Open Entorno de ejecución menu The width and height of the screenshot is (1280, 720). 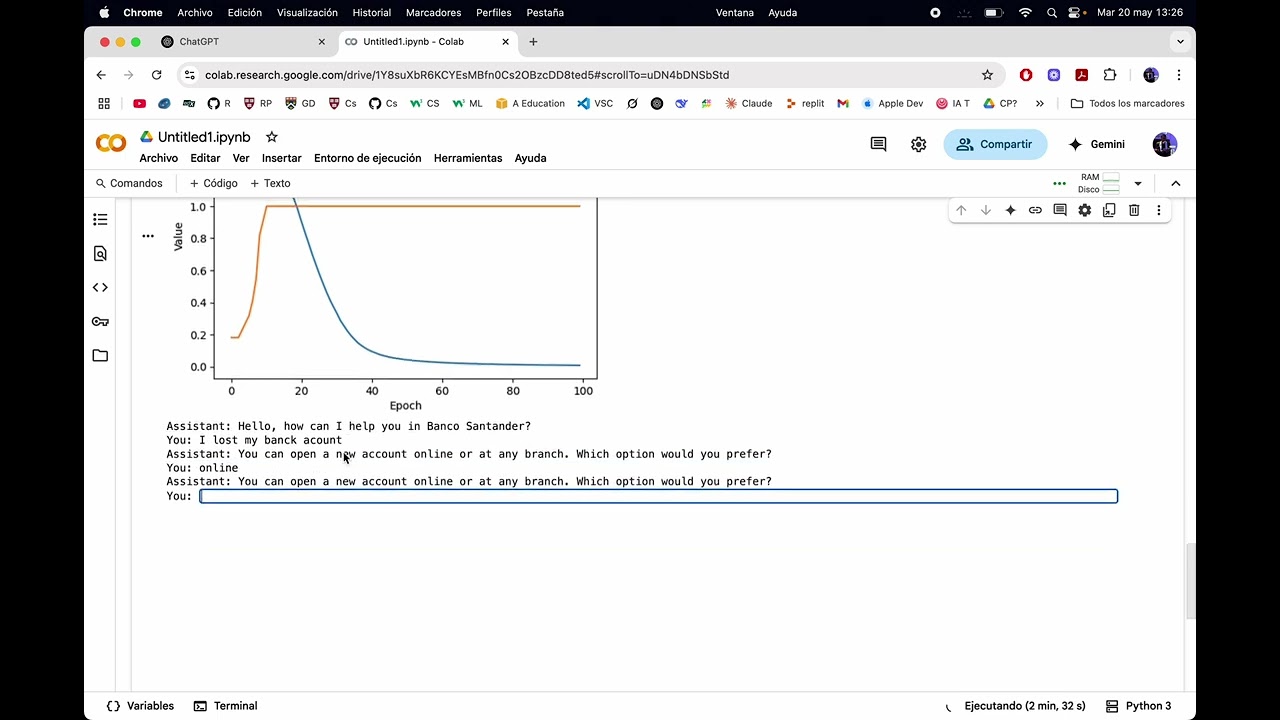point(367,158)
